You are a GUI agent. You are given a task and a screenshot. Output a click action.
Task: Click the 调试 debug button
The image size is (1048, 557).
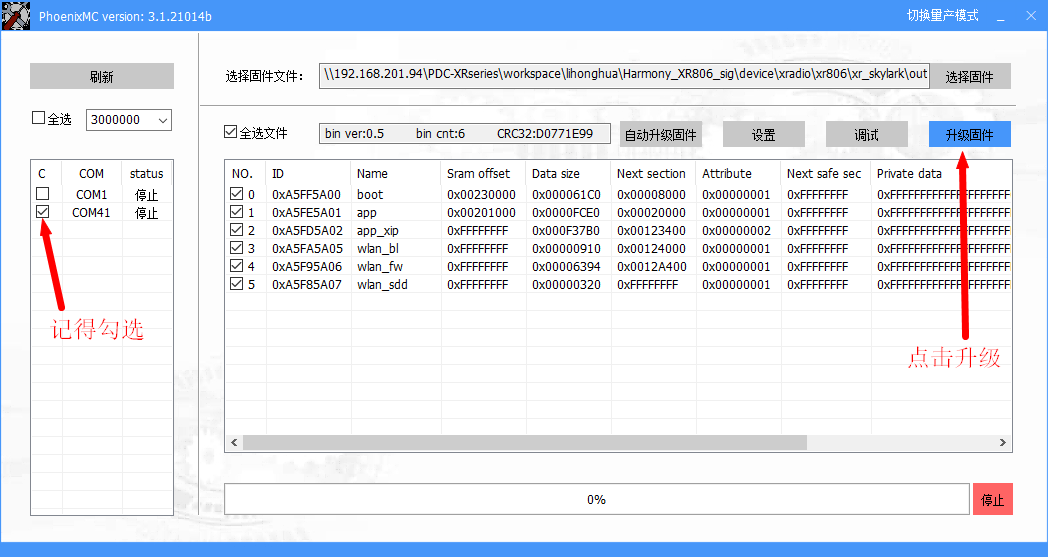coord(866,135)
